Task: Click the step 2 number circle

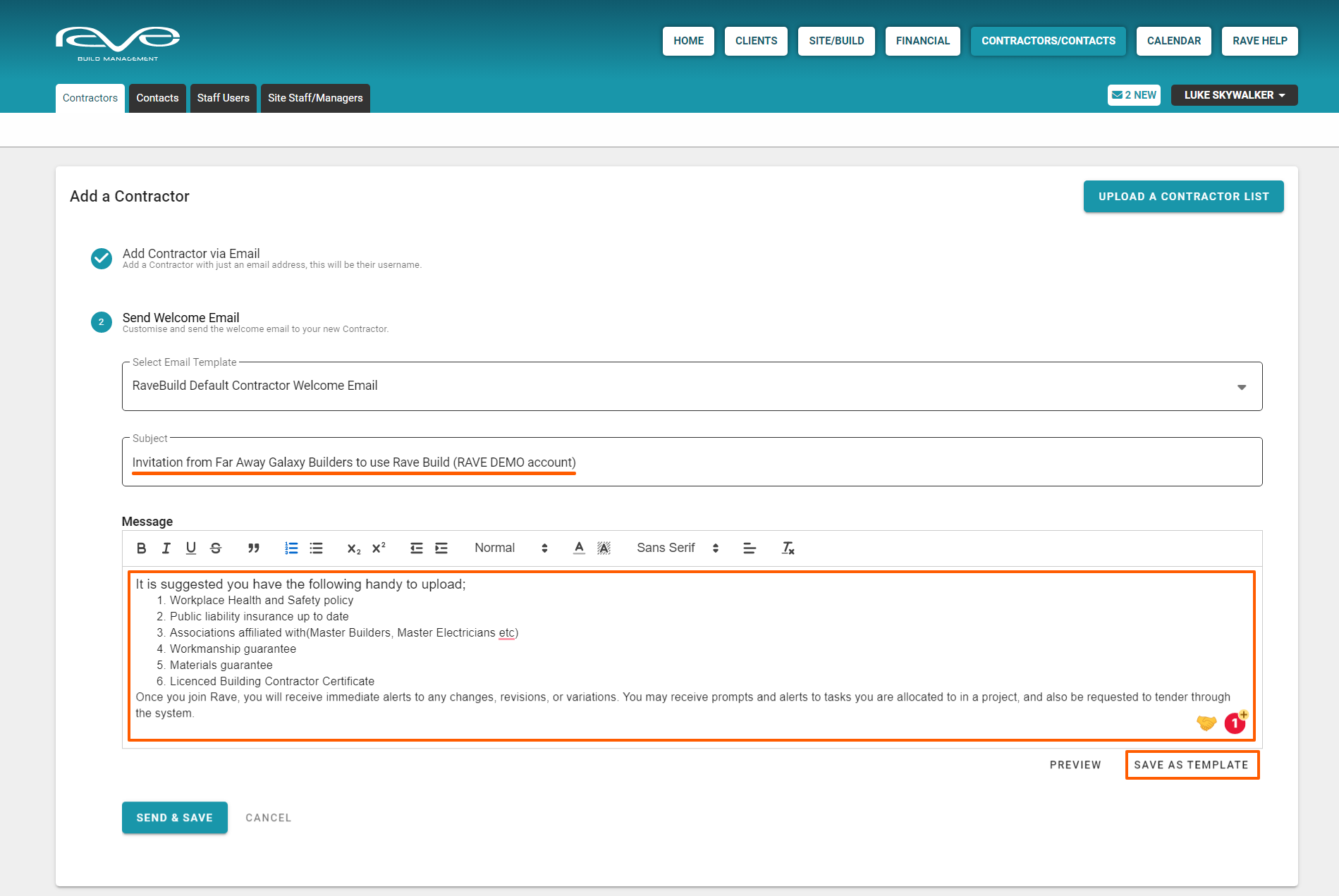Action: [102, 322]
